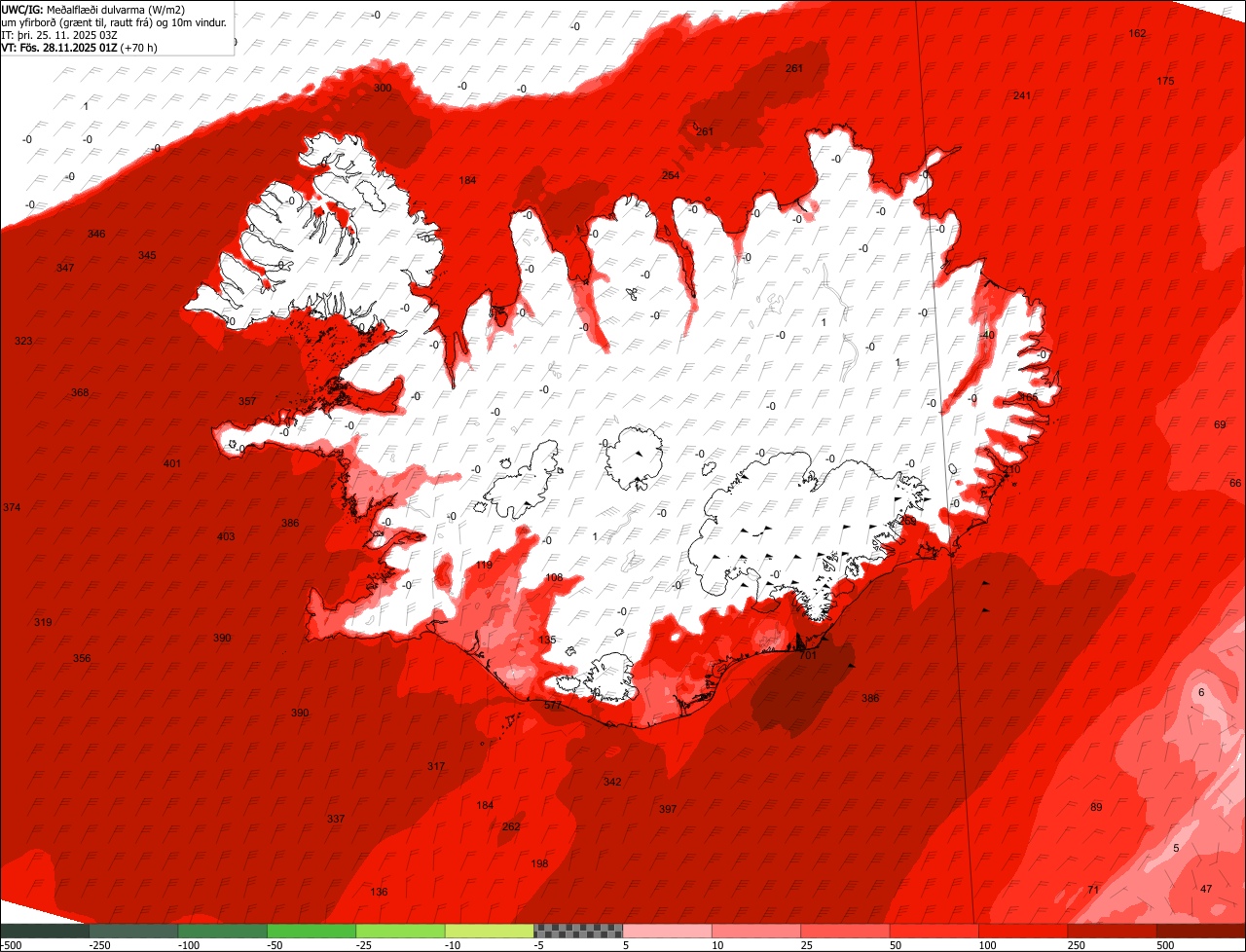The width and height of the screenshot is (1246, 952).
Task: Click the '319' value on the map
Action: click(43, 622)
